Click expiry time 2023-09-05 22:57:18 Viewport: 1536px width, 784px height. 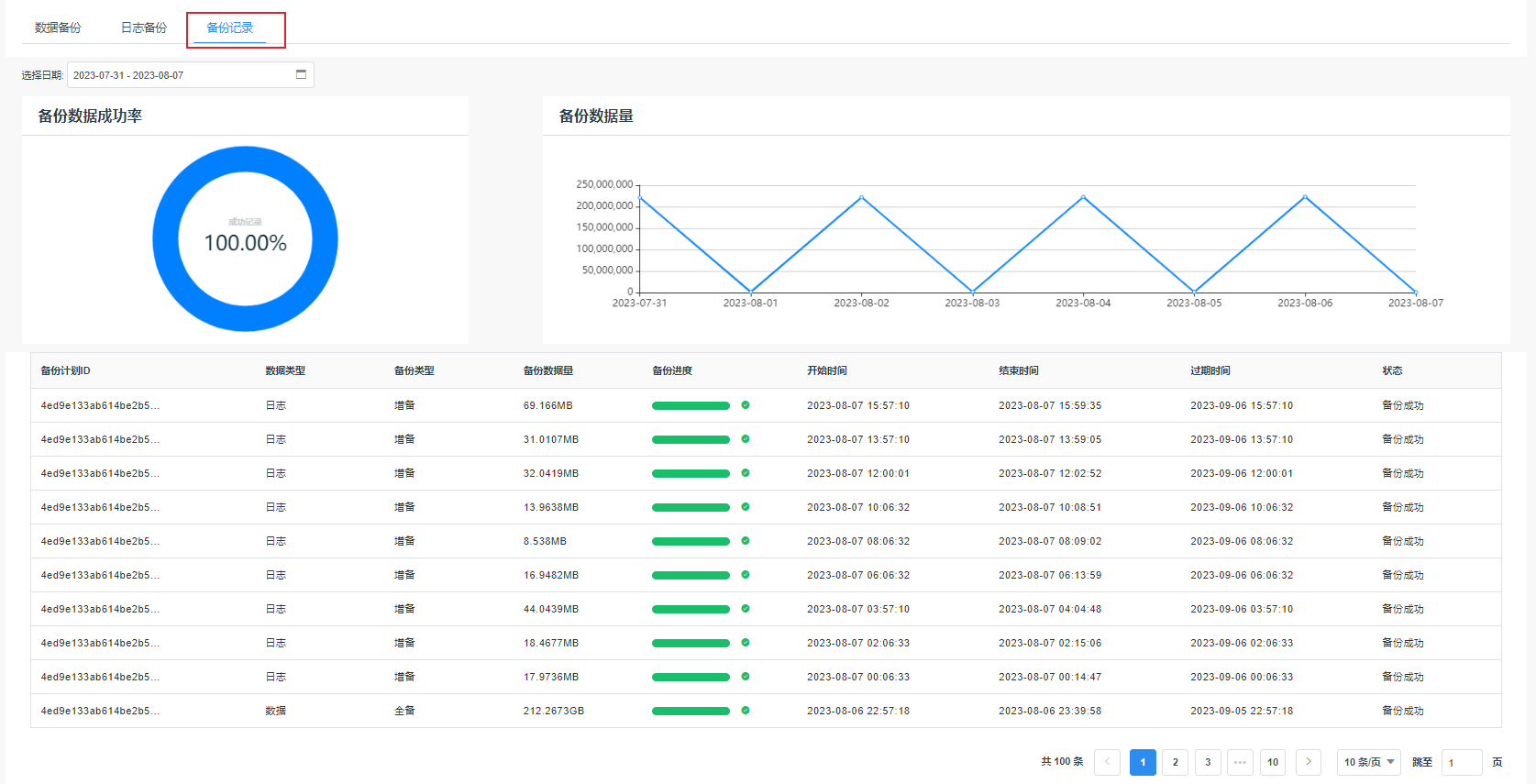tap(1242, 711)
